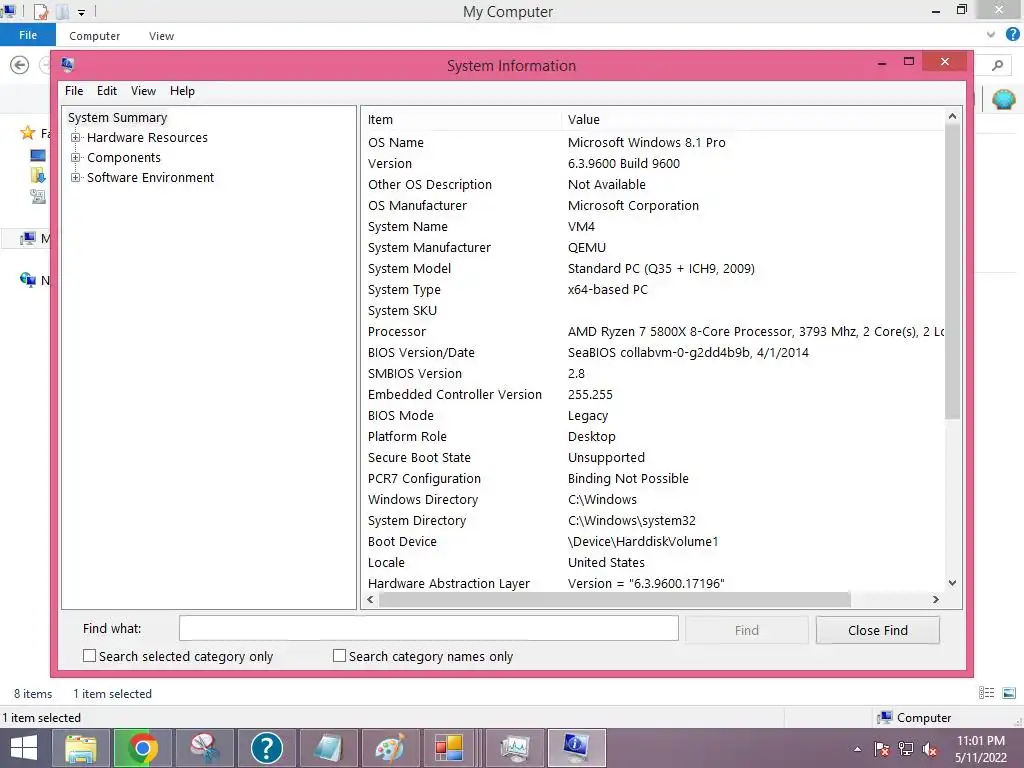Select the BIOS Version/Date row

pos(652,353)
